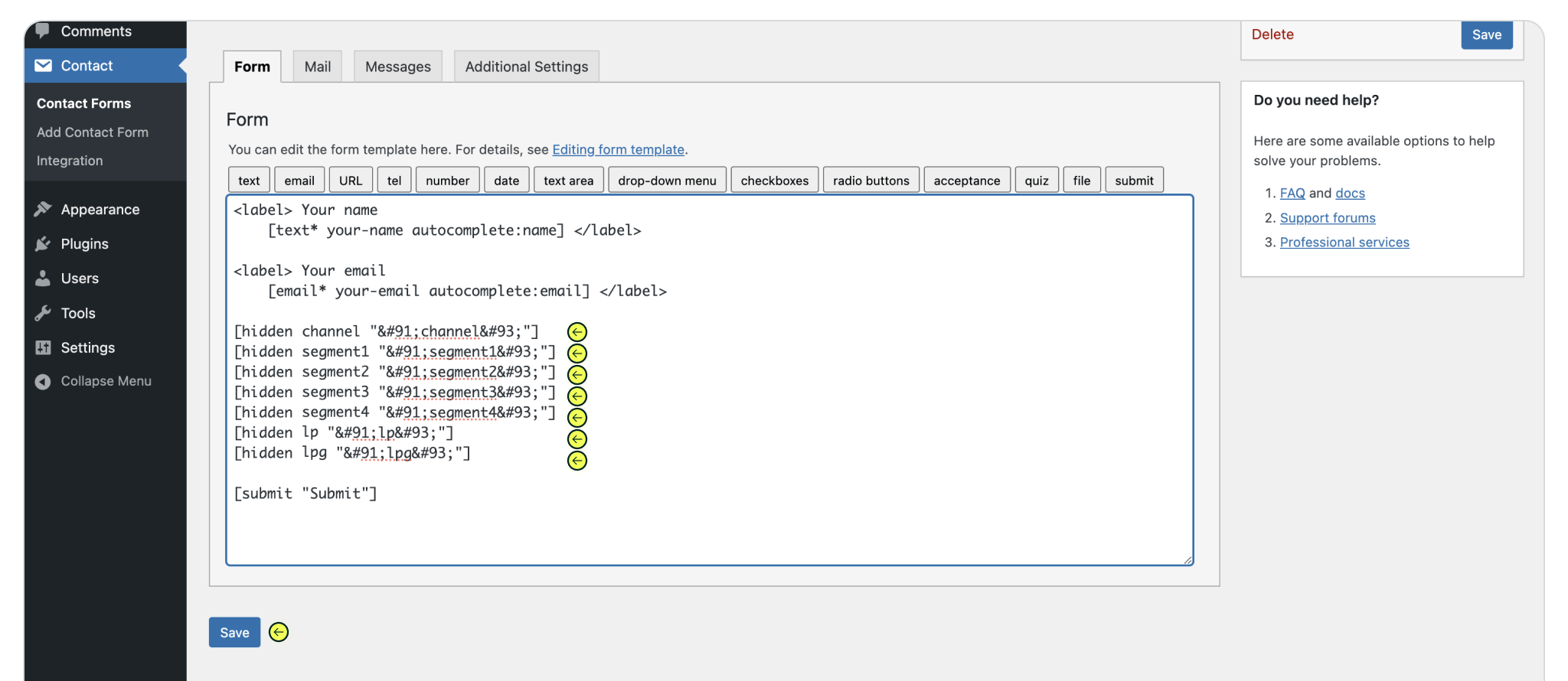Screen dimensions: 1568x681
Task: Click the '[hidden segment3' template line
Action: click(395, 393)
